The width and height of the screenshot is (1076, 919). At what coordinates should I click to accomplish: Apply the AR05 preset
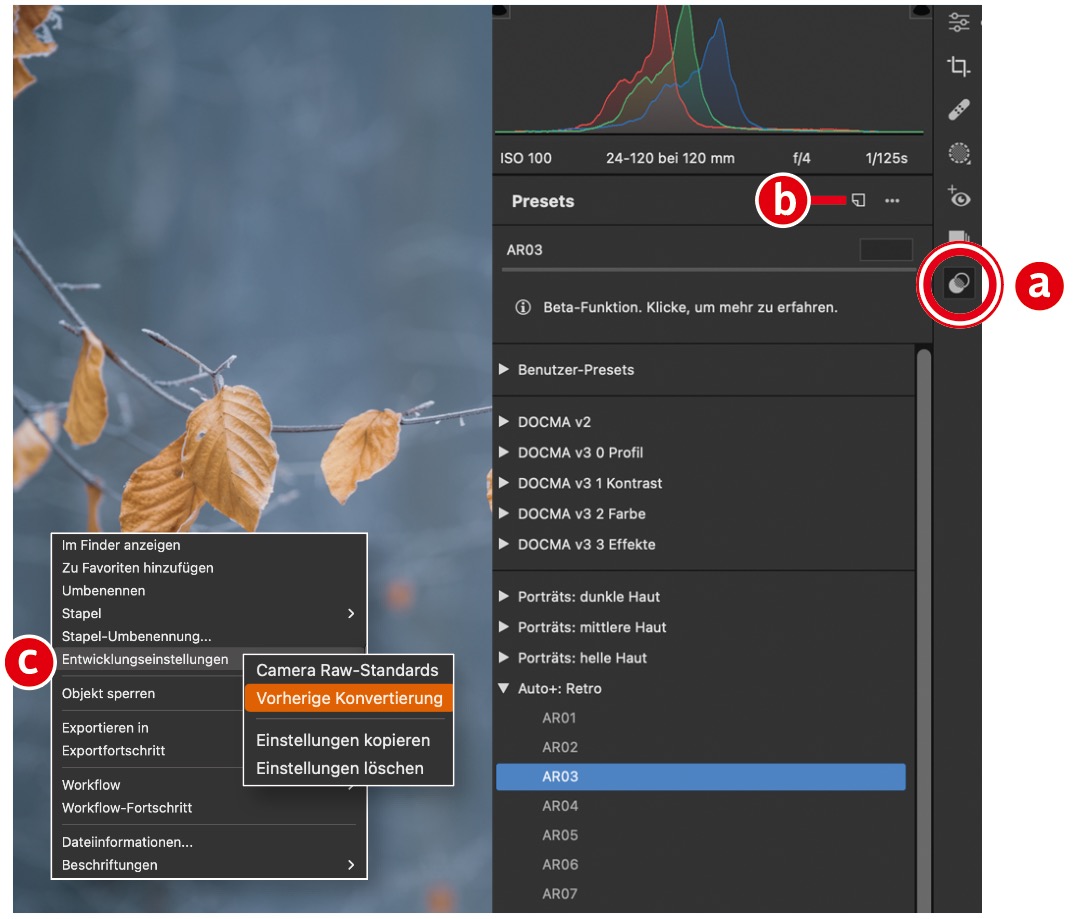[x=559, y=835]
